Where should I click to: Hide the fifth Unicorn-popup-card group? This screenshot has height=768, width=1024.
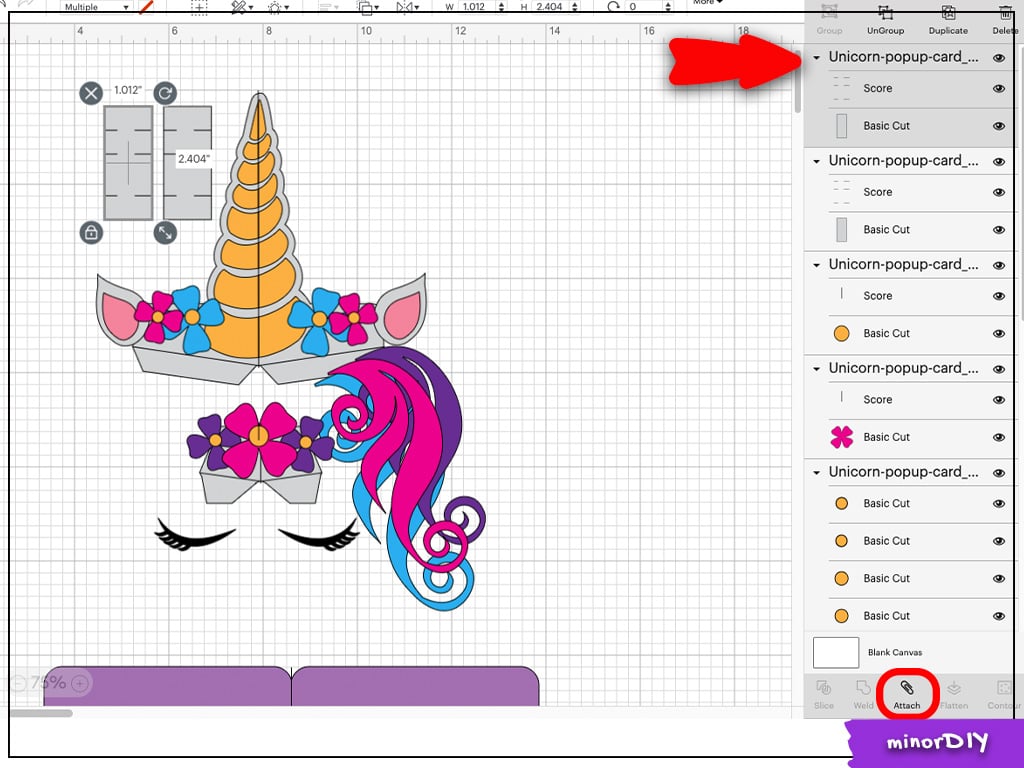(x=999, y=473)
